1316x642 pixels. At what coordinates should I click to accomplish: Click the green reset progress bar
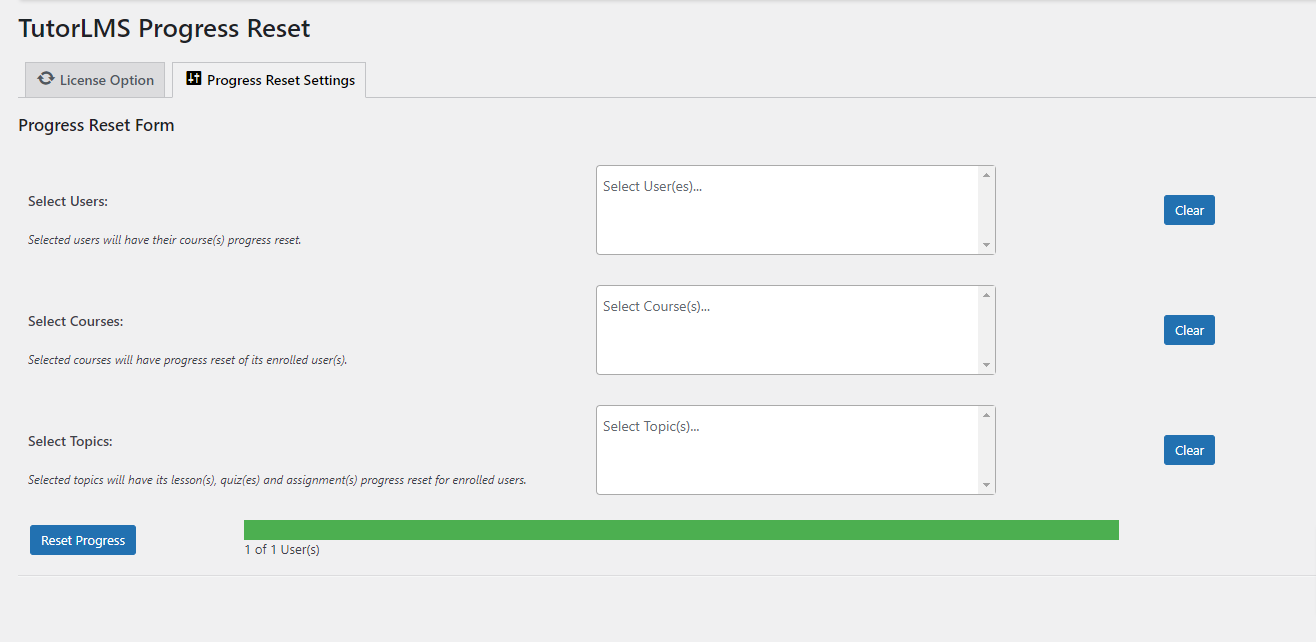pyautogui.click(x=681, y=530)
